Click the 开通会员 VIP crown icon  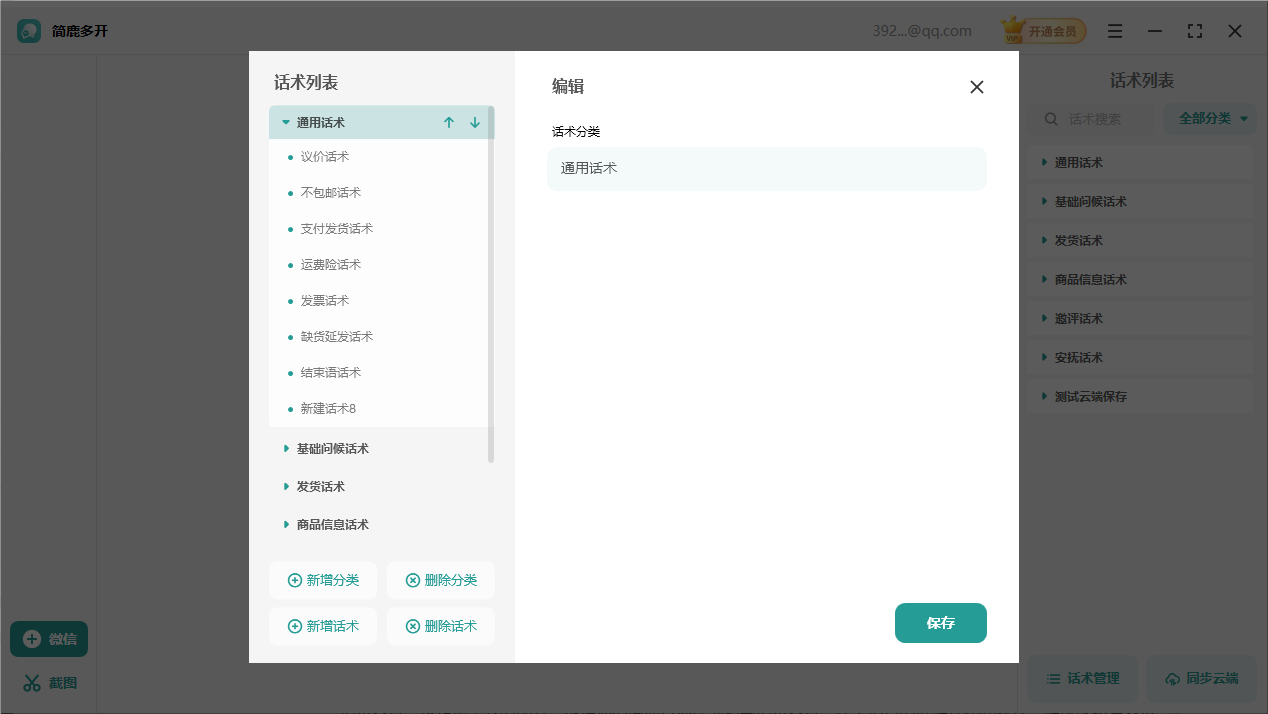click(x=1016, y=31)
